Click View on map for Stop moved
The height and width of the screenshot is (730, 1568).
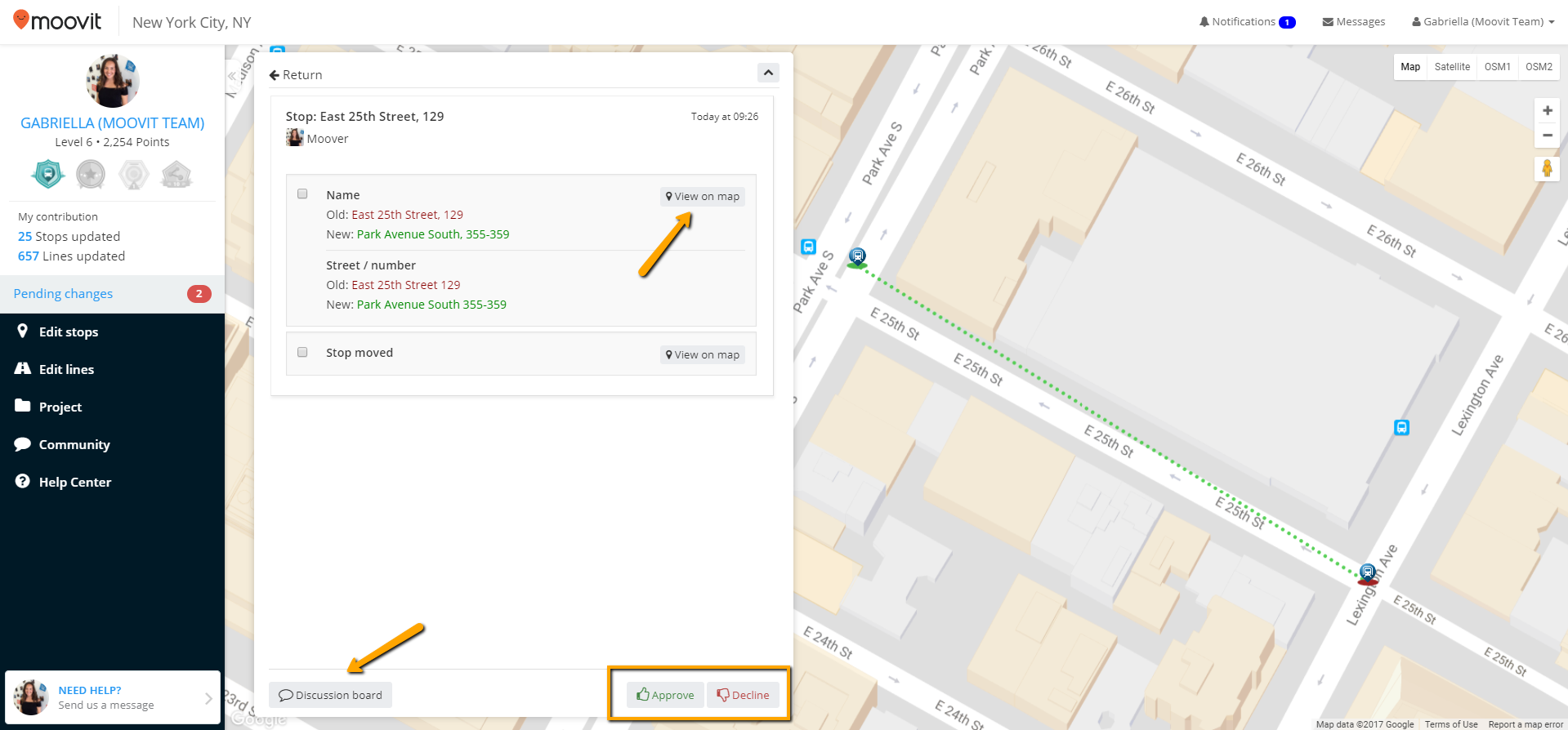[x=703, y=355]
